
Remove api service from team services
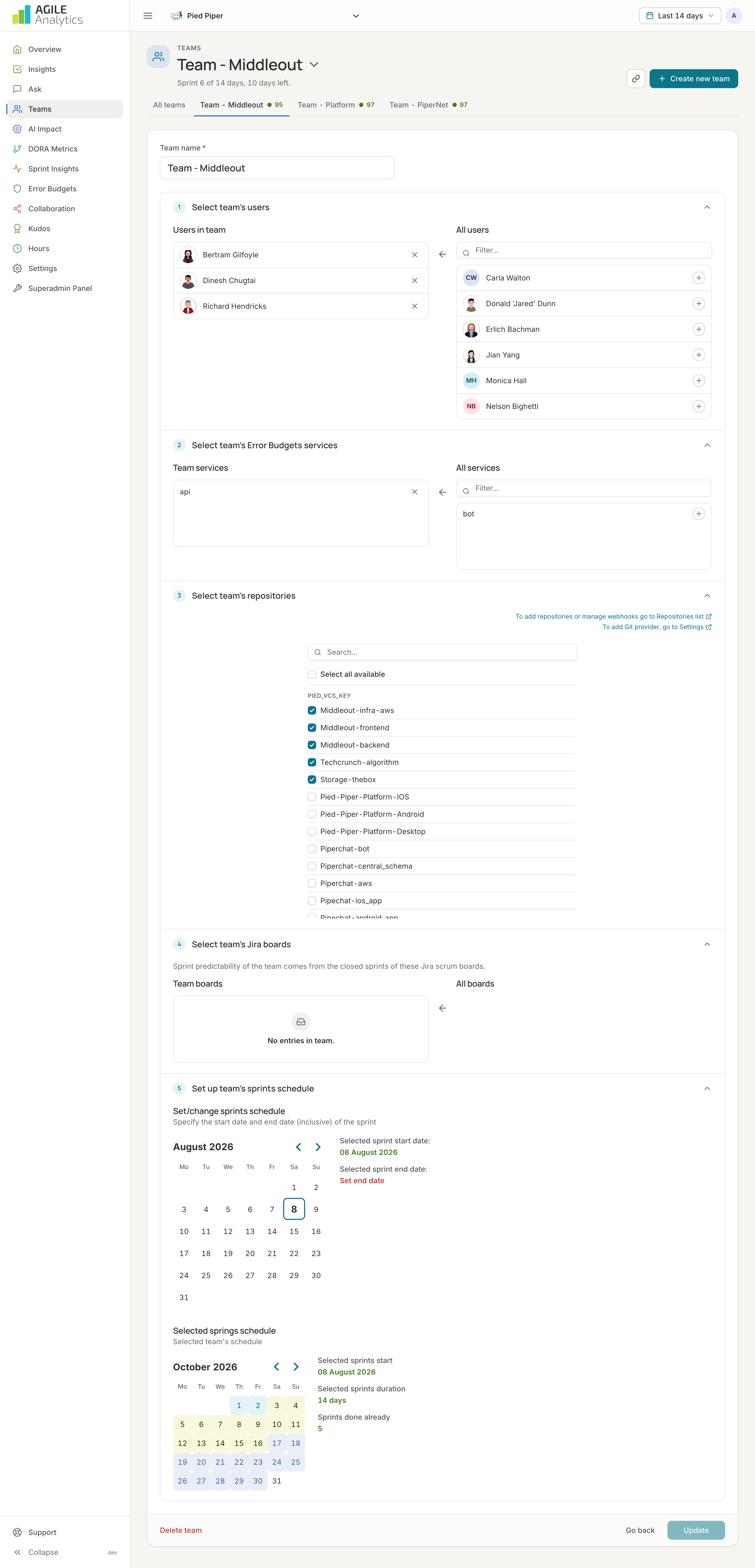(415, 492)
